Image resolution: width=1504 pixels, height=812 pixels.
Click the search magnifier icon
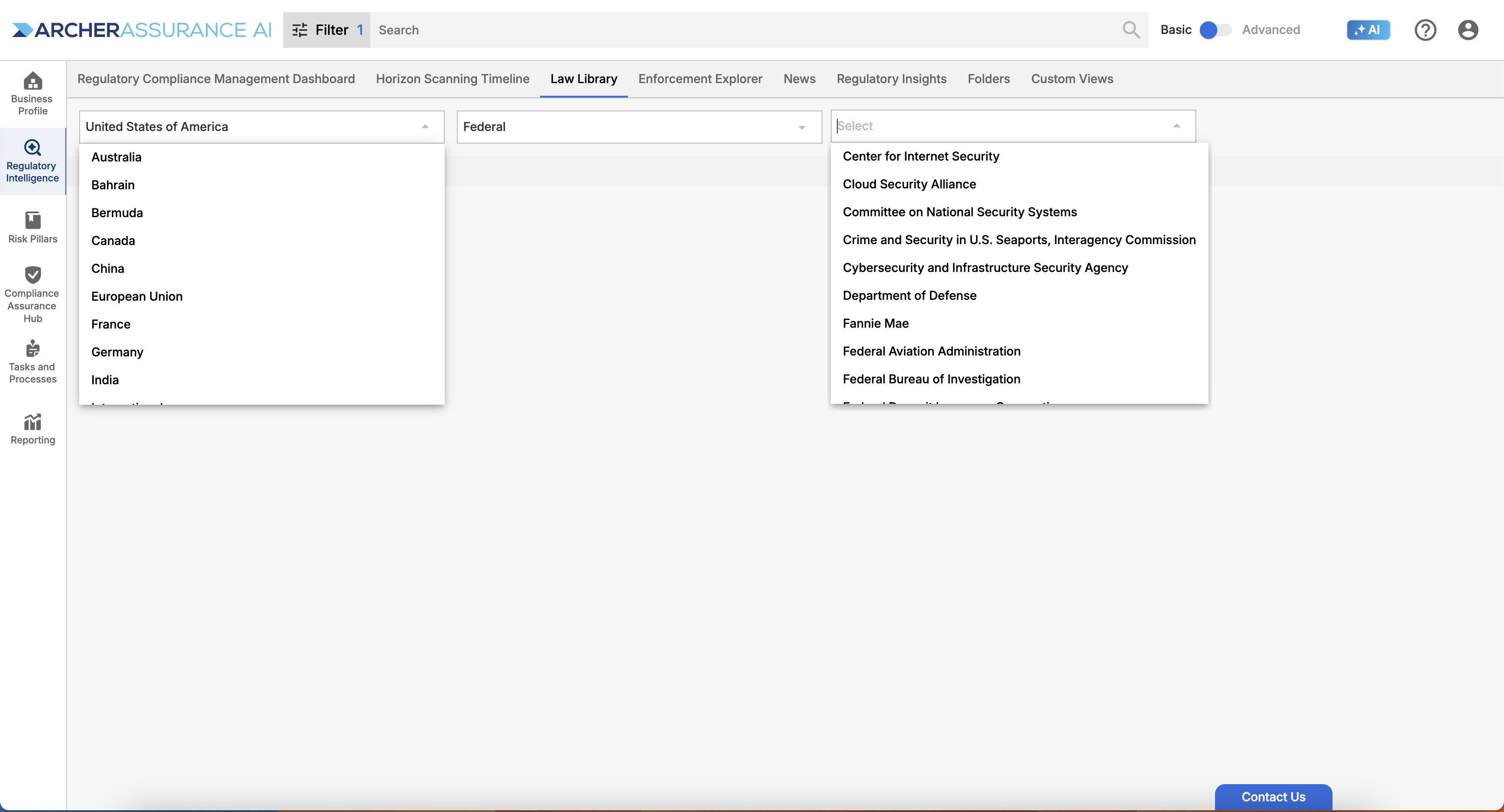1131,30
